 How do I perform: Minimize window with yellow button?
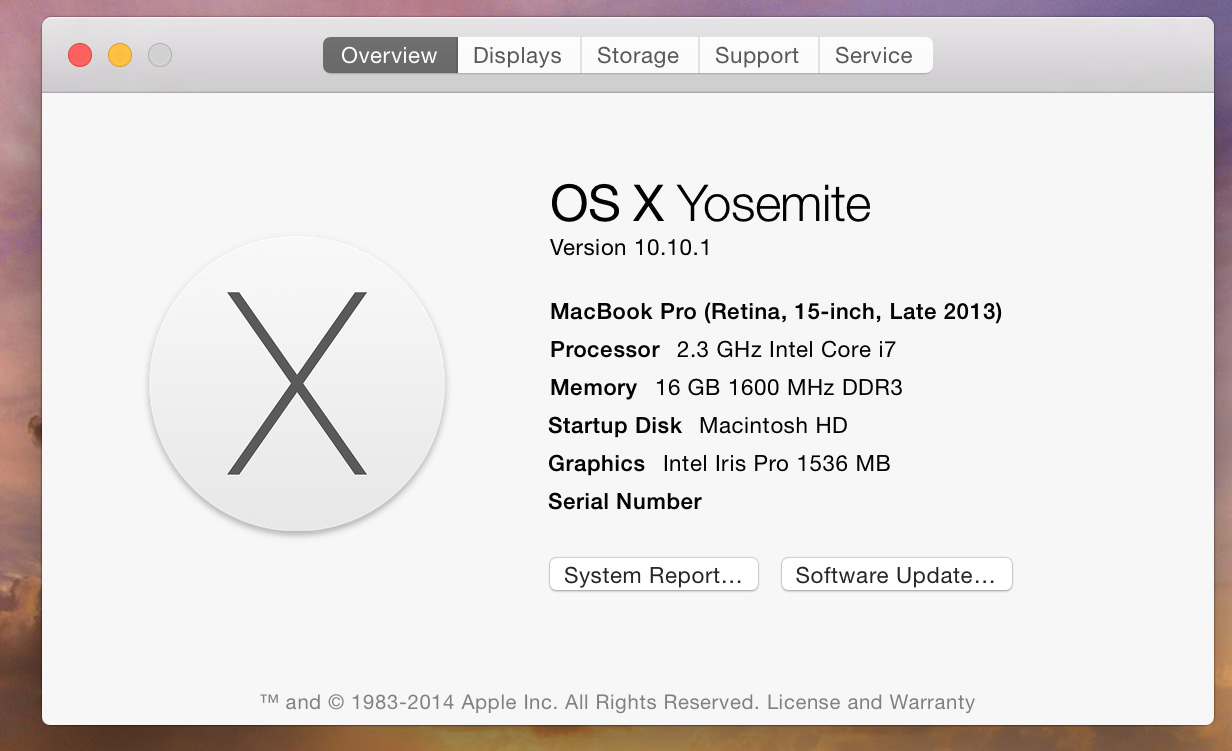(x=120, y=55)
